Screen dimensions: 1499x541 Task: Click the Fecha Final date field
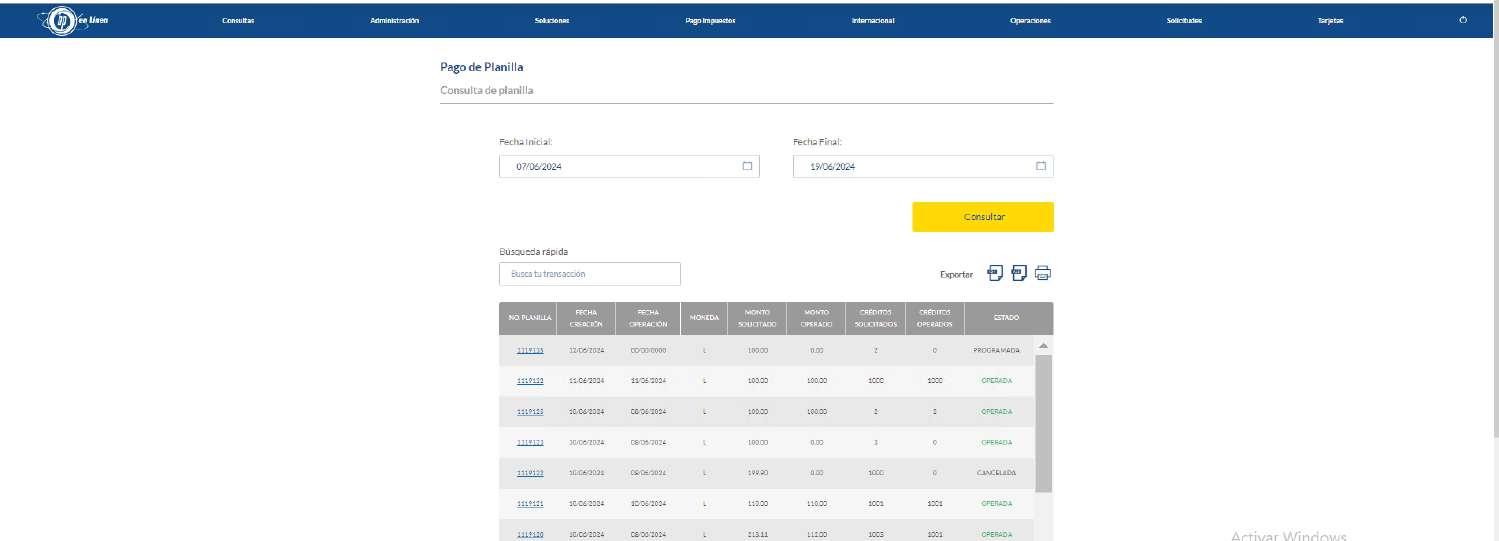tap(923, 167)
